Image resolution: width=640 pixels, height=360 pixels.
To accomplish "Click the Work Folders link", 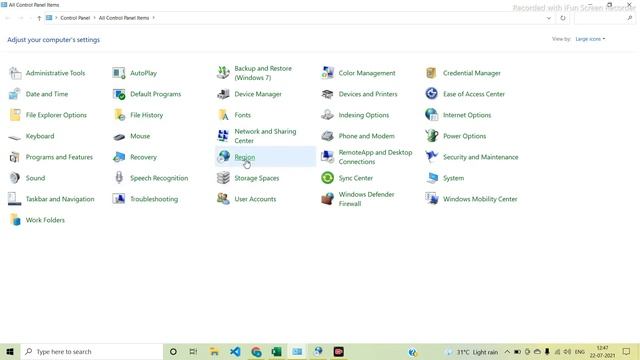I will [x=45, y=220].
